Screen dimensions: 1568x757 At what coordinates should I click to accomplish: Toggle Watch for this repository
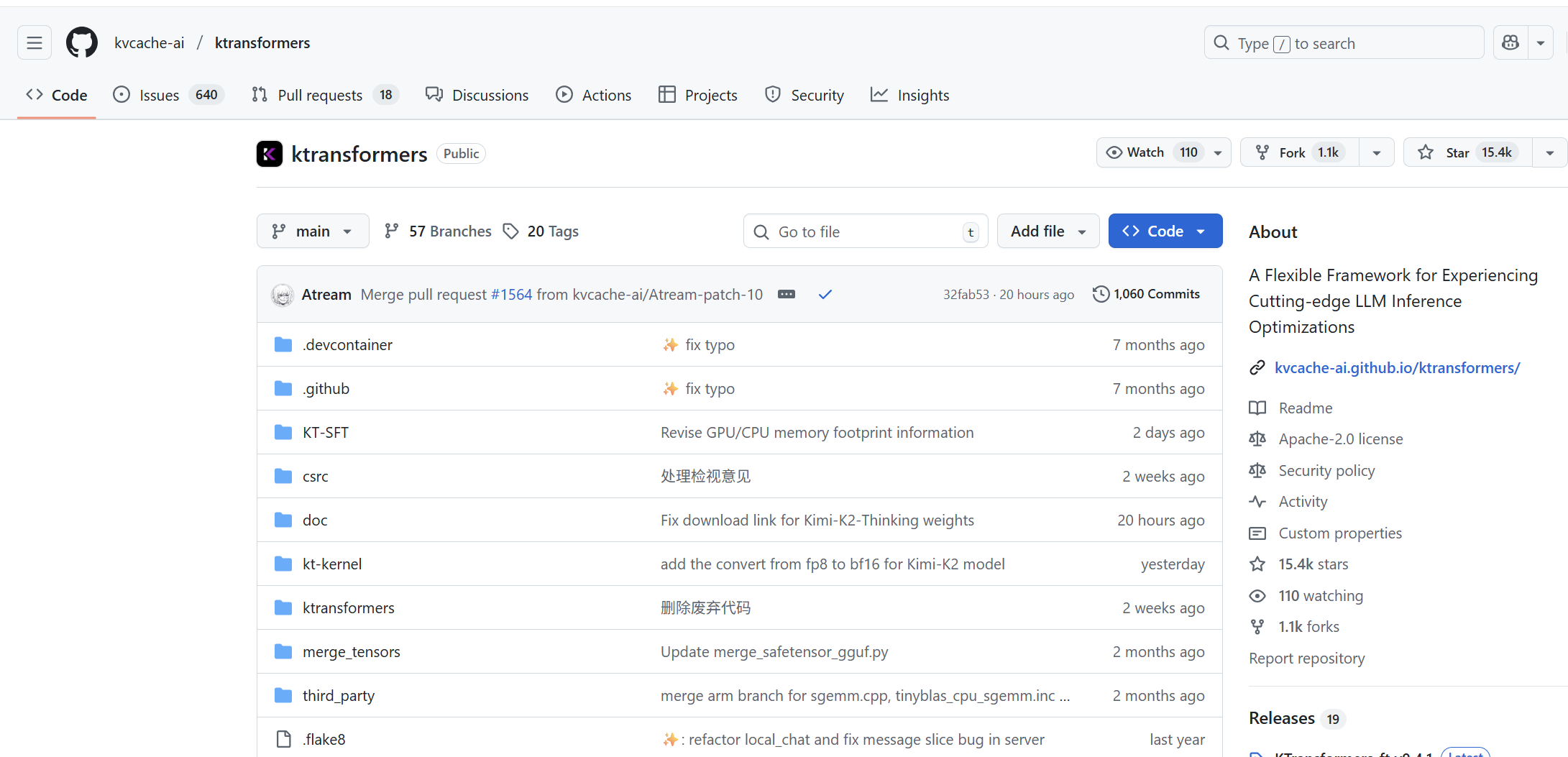[1150, 152]
